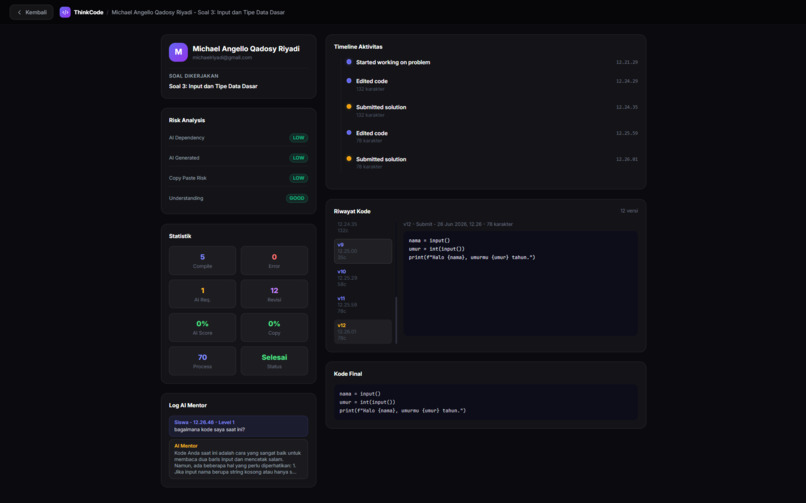This screenshot has height=503, width=806.
Task: Click the purple M avatar icon
Action: 178,52
